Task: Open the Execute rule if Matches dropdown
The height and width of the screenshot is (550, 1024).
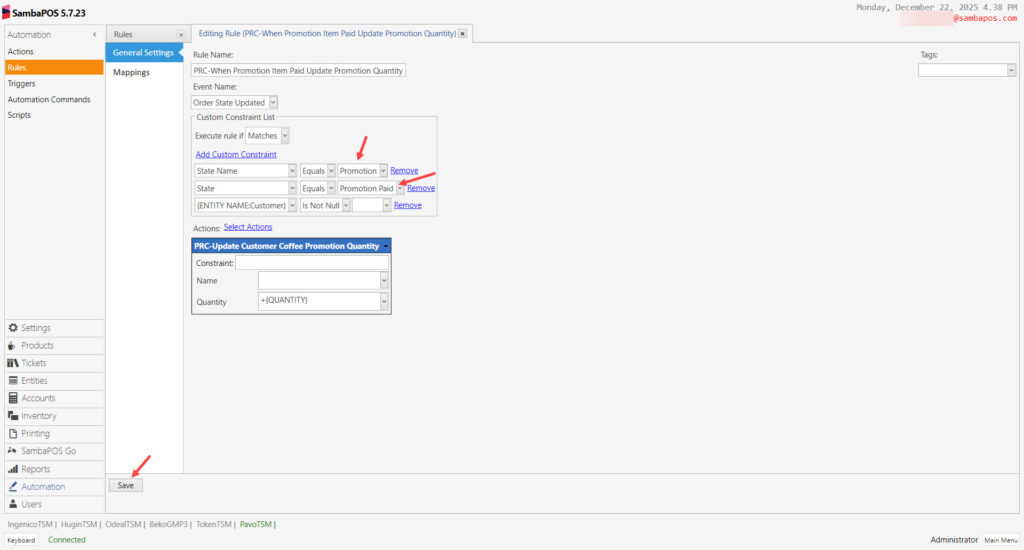Action: point(285,135)
